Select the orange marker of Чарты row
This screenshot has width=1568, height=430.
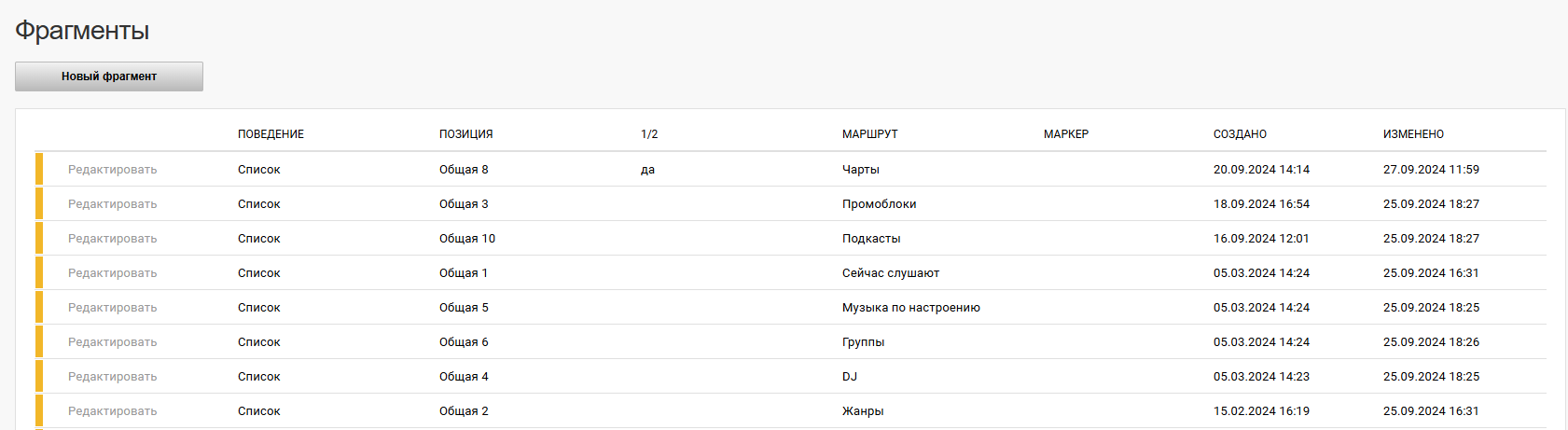coord(39,169)
